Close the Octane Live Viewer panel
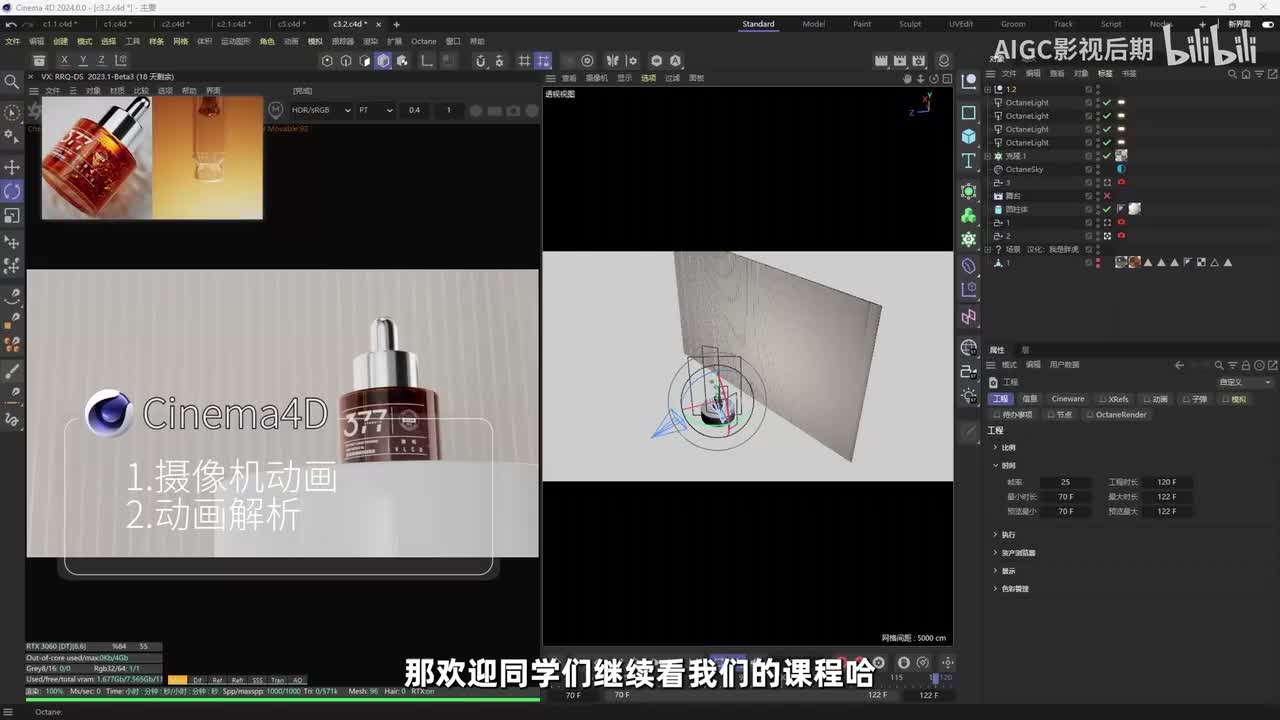This screenshot has height=720, width=1280. [33, 76]
